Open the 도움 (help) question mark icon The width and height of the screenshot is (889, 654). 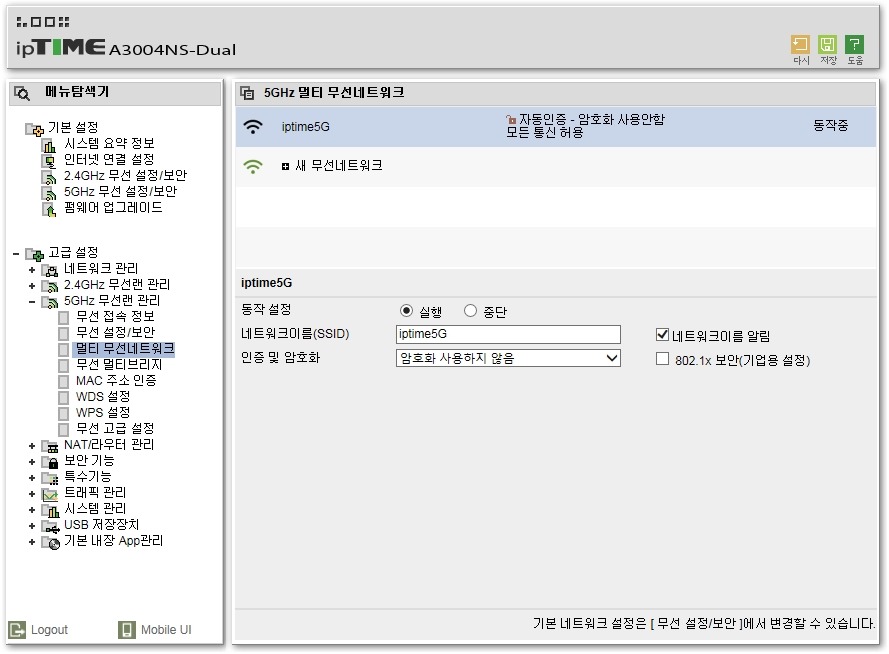[x=854, y=44]
